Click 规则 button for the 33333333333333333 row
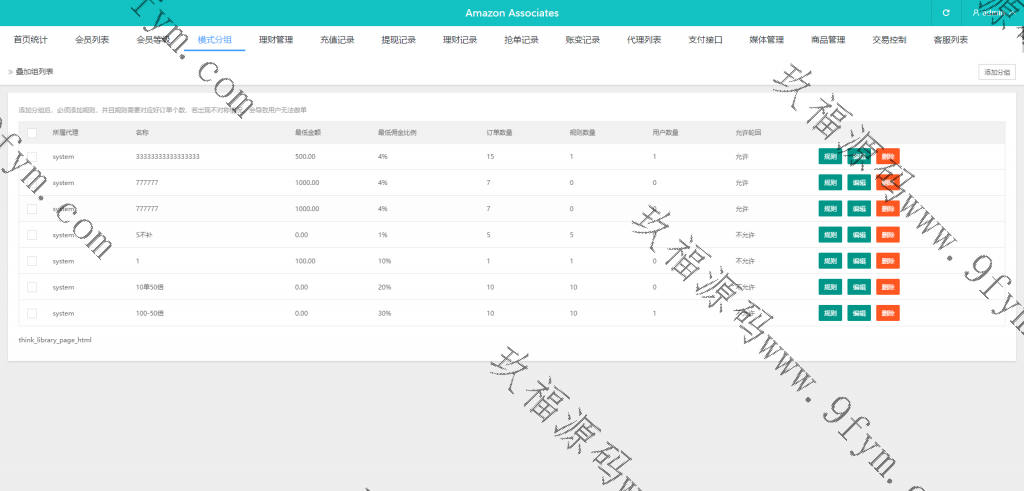This screenshot has height=491, width=1024. (x=829, y=156)
